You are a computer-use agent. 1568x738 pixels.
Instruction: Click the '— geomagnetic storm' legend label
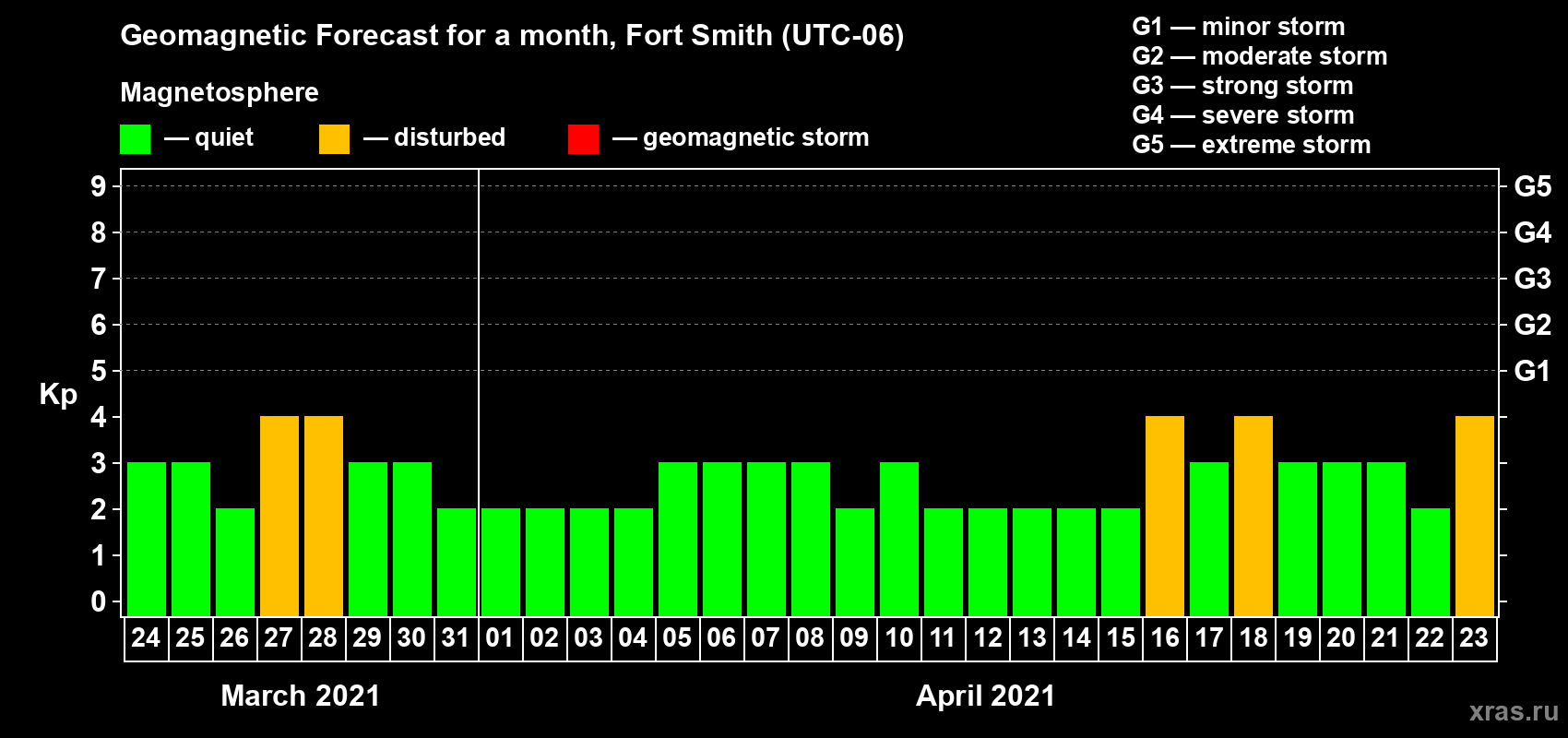pos(741,138)
